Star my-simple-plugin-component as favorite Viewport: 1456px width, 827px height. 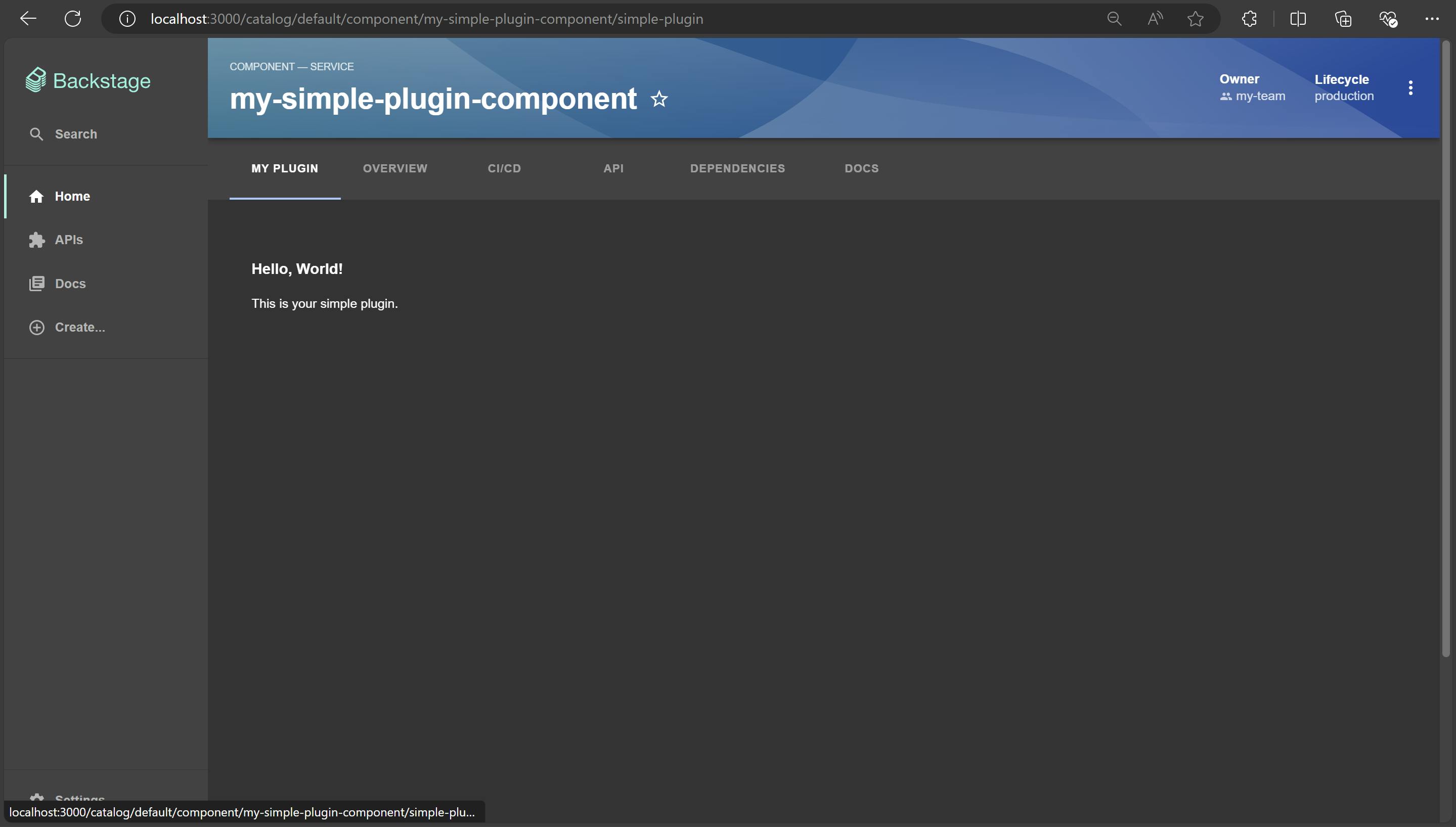659,99
